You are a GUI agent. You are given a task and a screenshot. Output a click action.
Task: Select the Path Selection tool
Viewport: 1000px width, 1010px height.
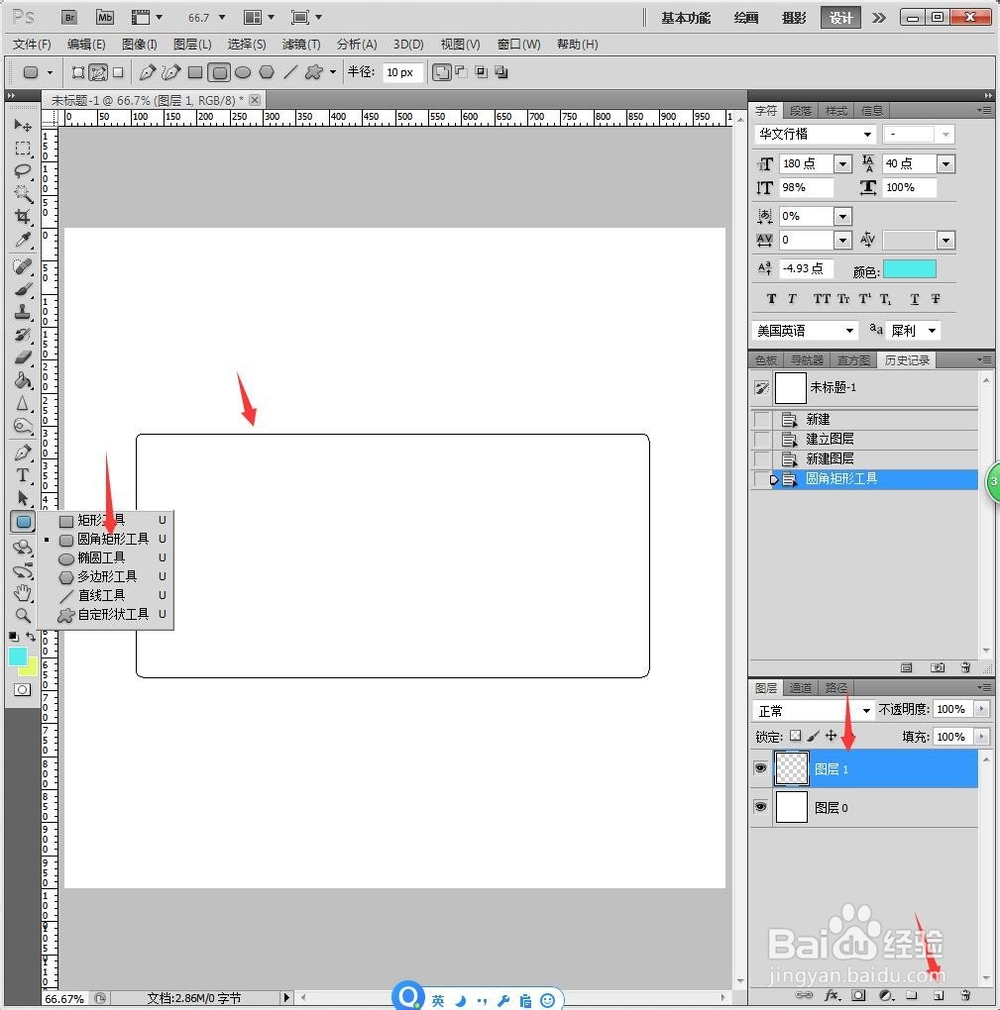23,498
